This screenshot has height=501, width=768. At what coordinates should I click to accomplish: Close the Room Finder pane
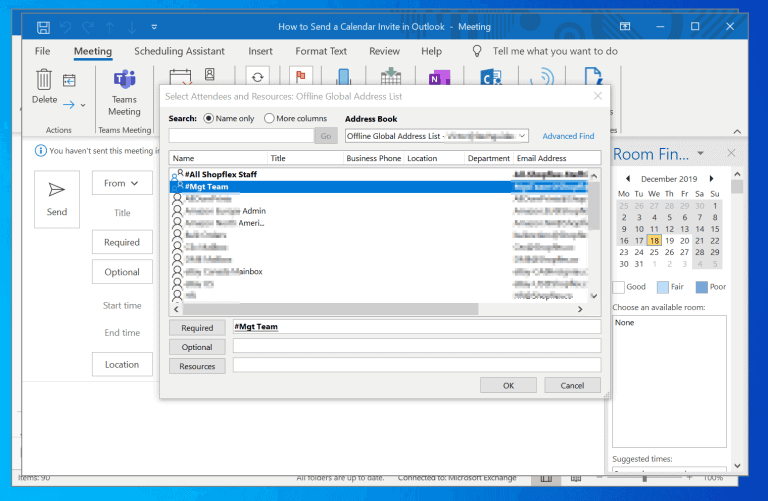coord(731,153)
